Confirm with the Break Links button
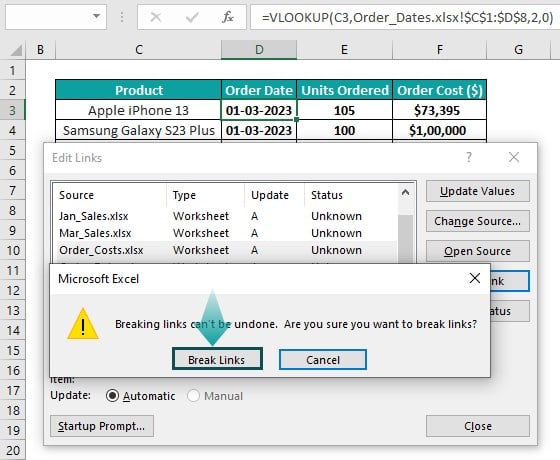Image resolution: width=560 pixels, height=460 pixels. click(x=217, y=359)
